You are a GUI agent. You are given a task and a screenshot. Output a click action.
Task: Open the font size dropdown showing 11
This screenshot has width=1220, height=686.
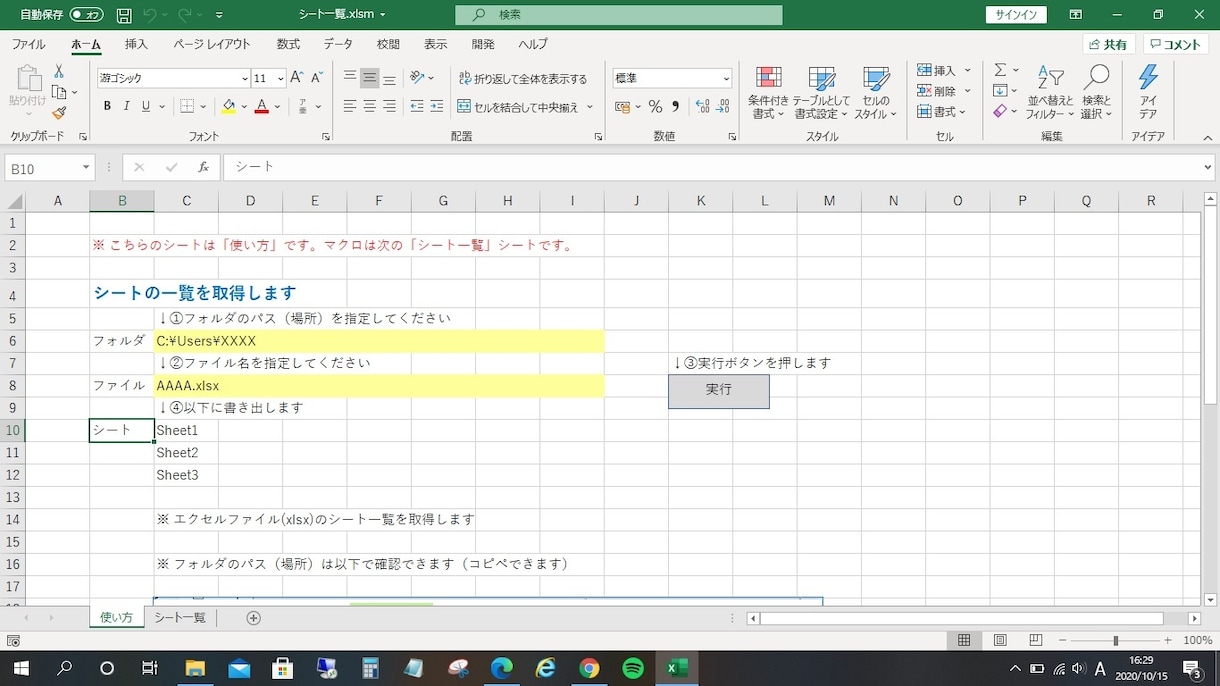(281, 78)
